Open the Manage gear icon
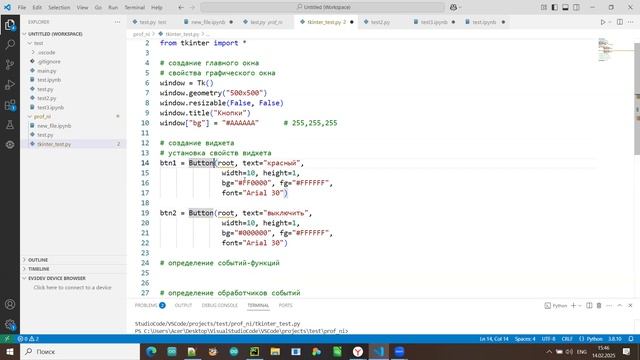 coord(10,324)
